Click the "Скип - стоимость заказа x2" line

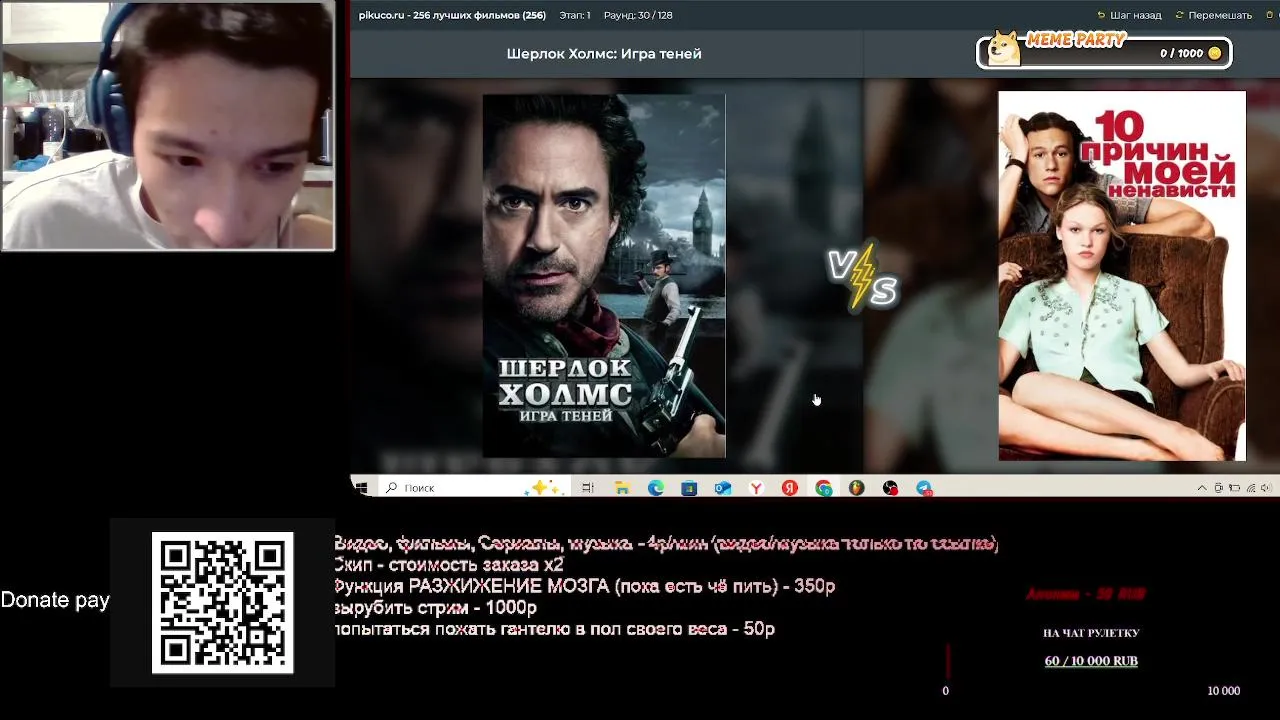click(448, 565)
